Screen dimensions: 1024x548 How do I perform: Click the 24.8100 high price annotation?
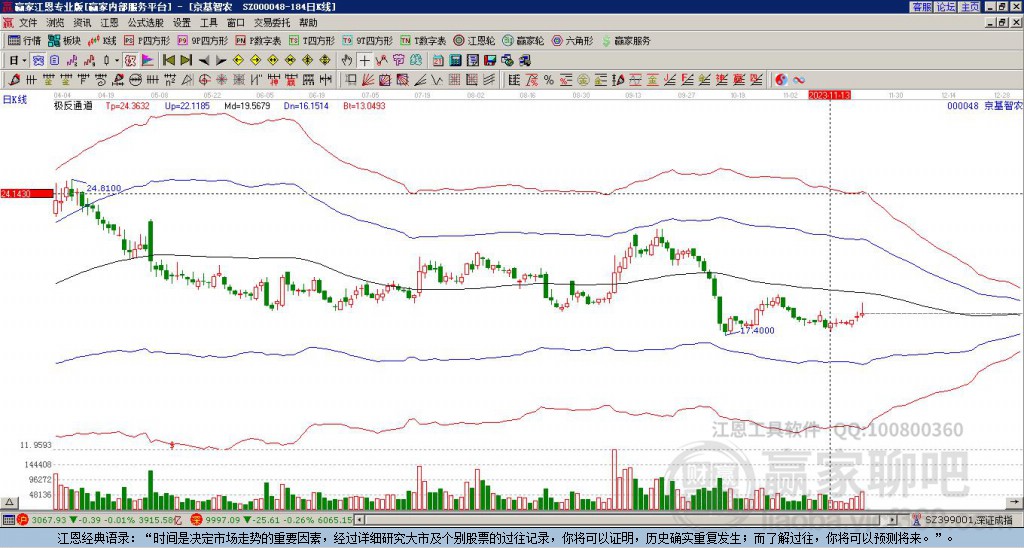[x=104, y=188]
